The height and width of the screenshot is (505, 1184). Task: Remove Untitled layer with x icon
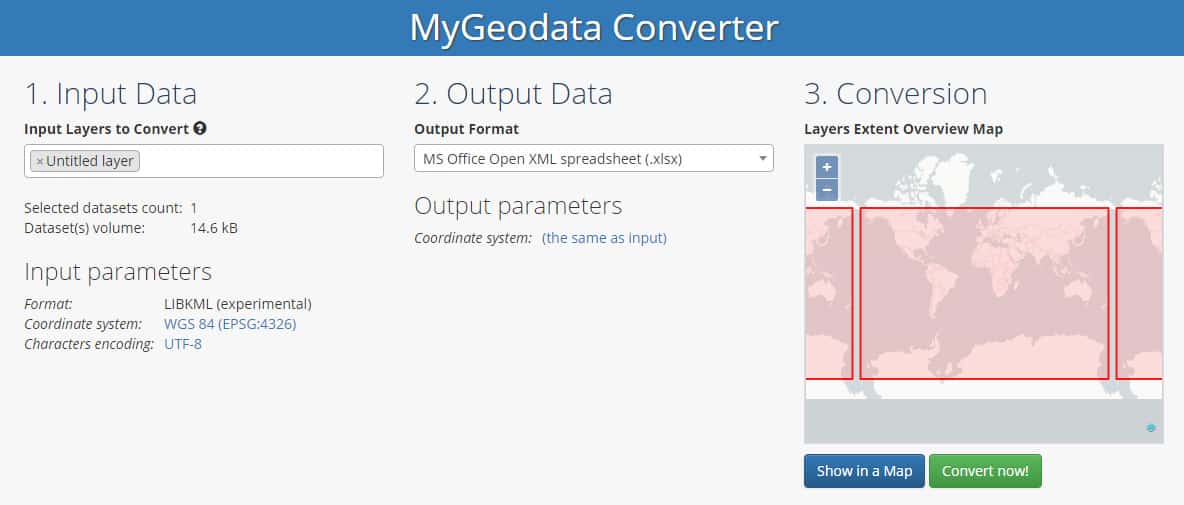(x=40, y=161)
